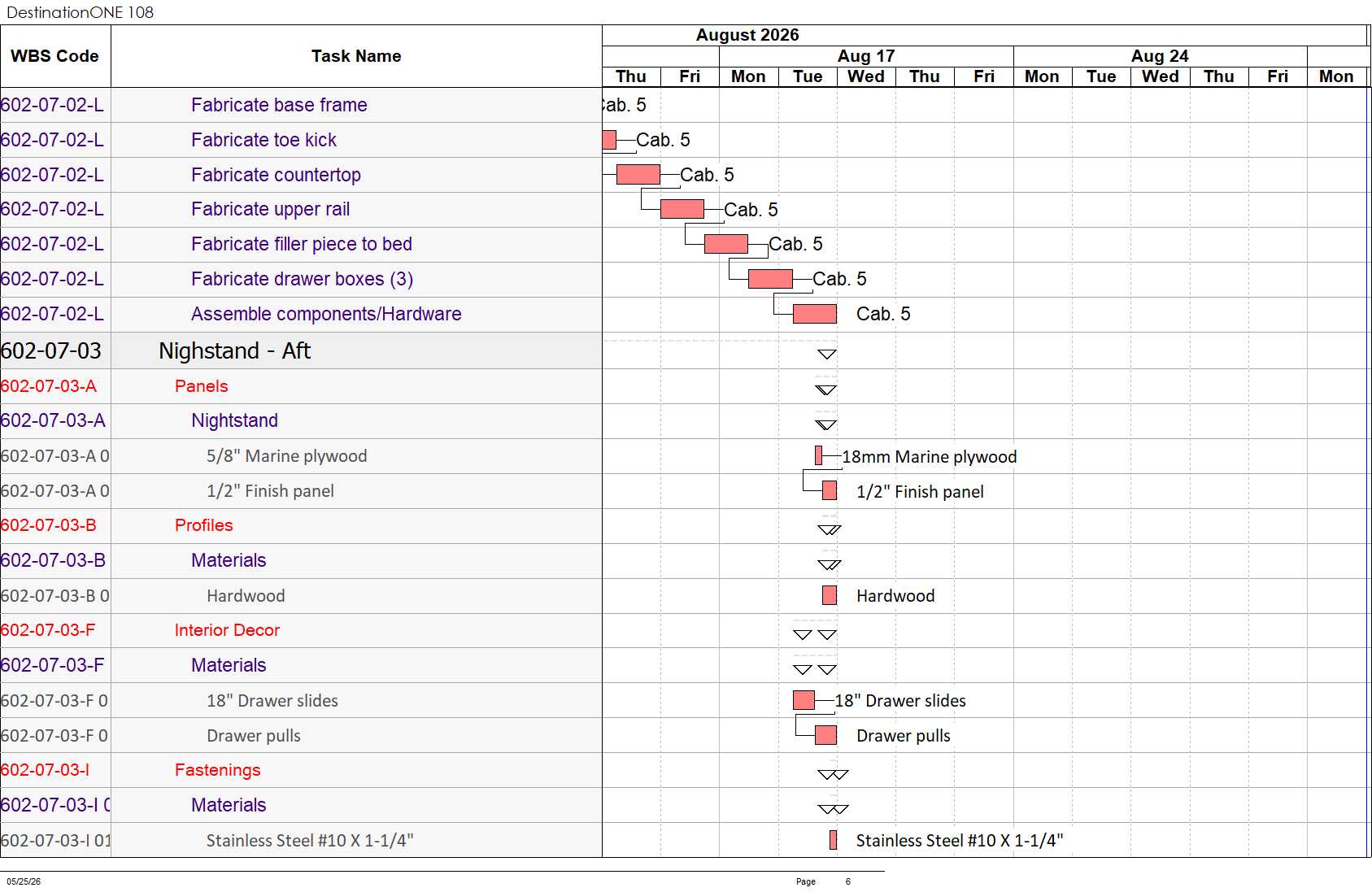The image size is (1372, 892).
Task: Click the 'Page 6' footer indicator
Action: click(x=823, y=881)
